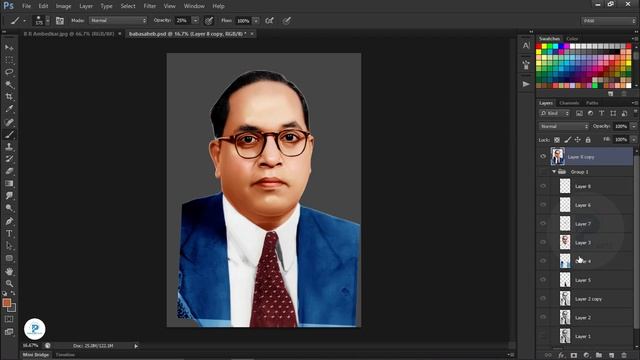
Task: Toggle visibility of Layer 5
Action: [x=543, y=280]
